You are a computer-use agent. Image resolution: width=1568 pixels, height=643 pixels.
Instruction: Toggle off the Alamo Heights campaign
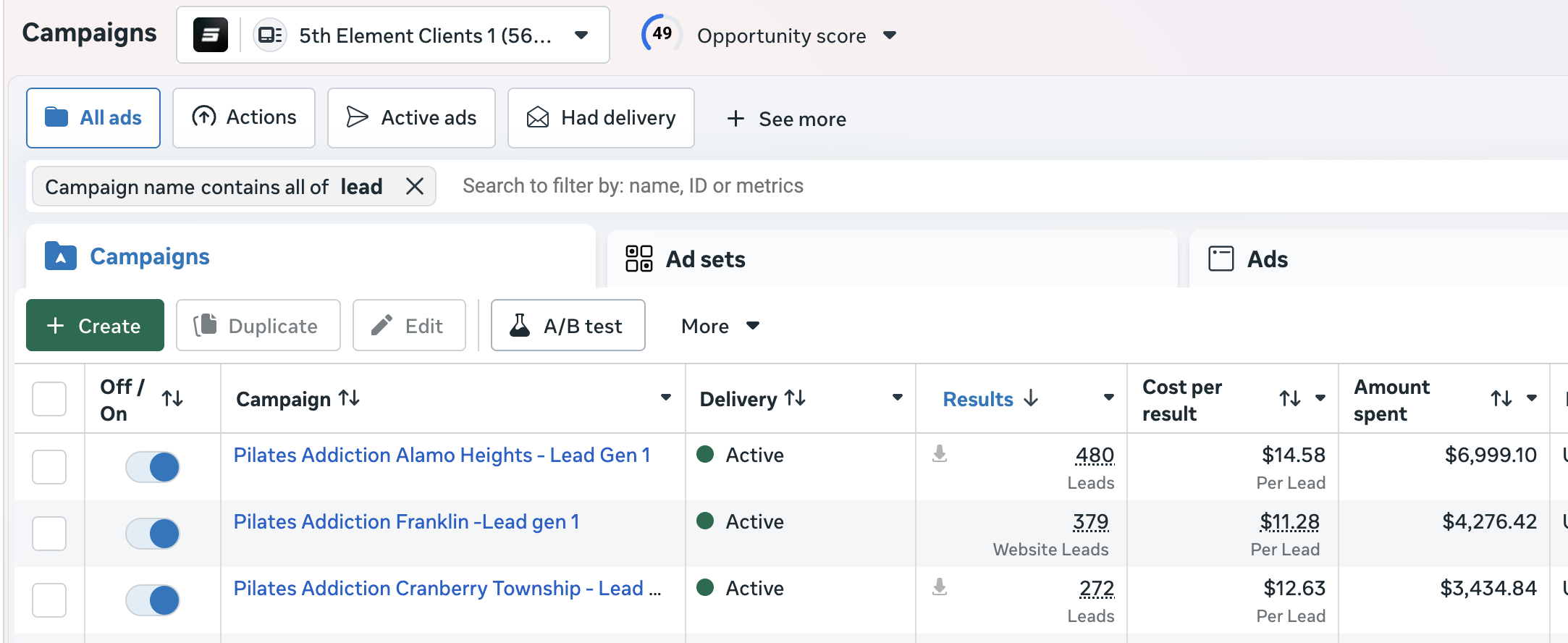click(153, 467)
